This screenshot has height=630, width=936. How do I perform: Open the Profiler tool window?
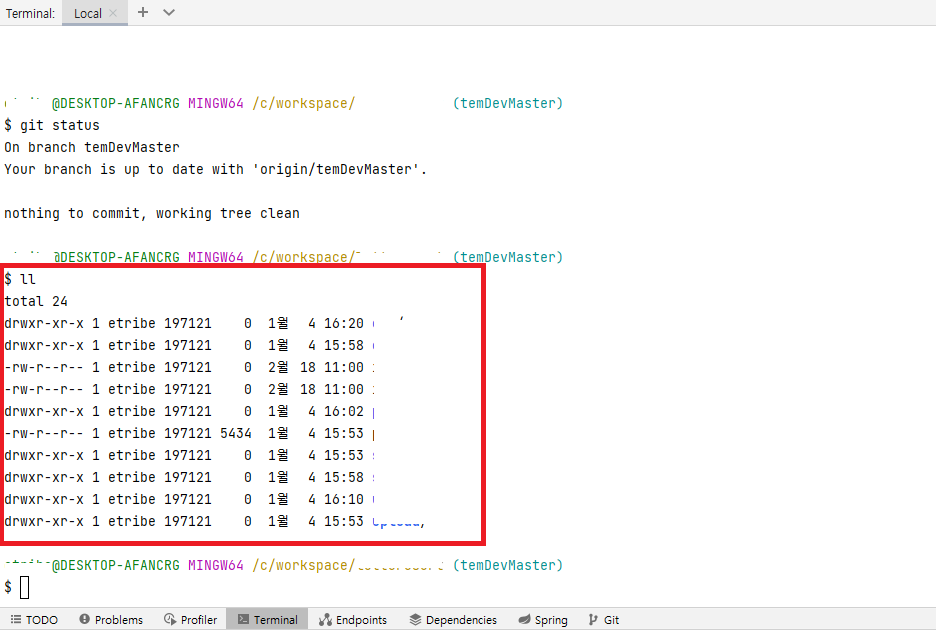[x=190, y=619]
